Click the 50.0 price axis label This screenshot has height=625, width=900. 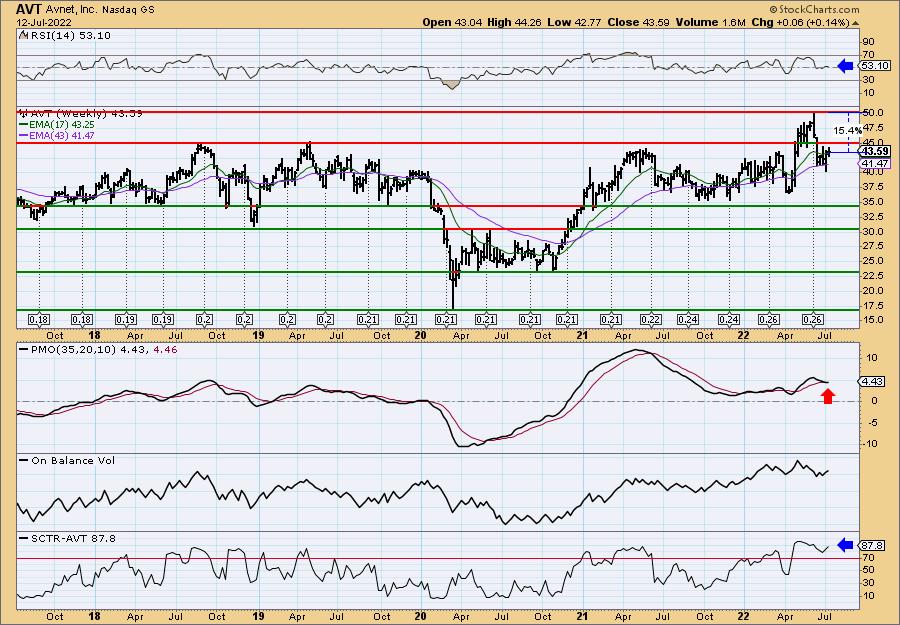(x=872, y=112)
